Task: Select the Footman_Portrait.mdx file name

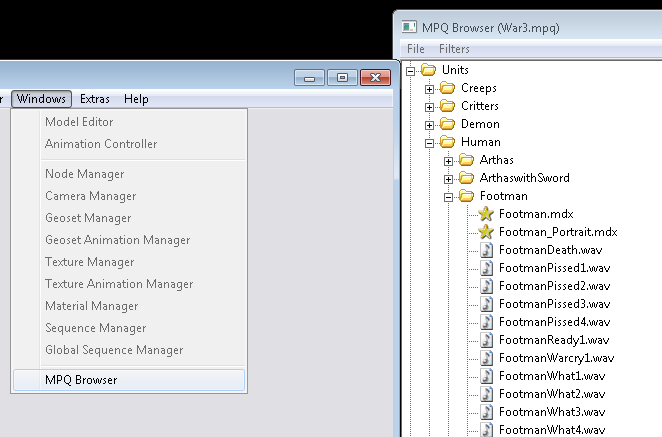Action: 558,232
